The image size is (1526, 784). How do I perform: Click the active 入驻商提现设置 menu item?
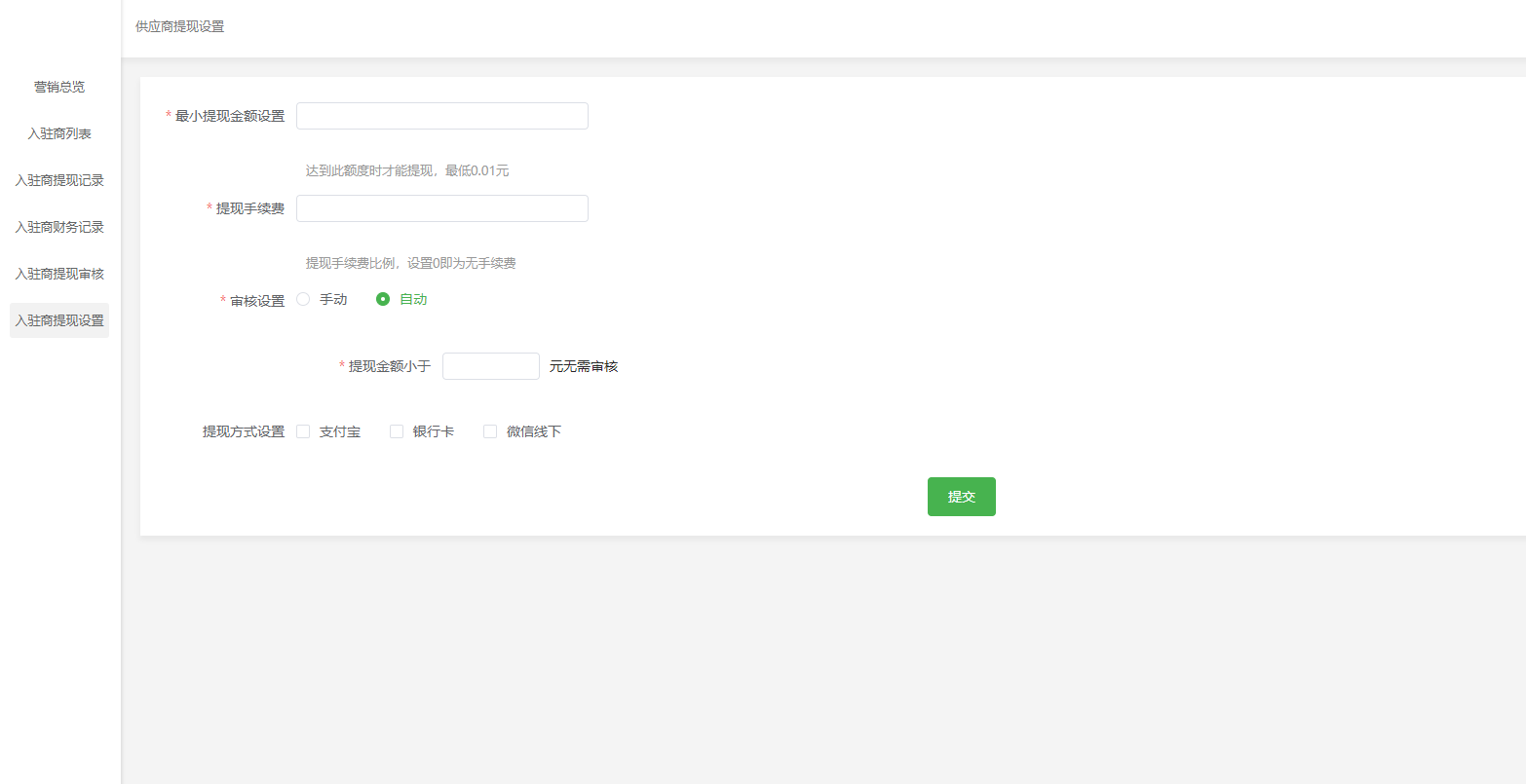[59, 320]
